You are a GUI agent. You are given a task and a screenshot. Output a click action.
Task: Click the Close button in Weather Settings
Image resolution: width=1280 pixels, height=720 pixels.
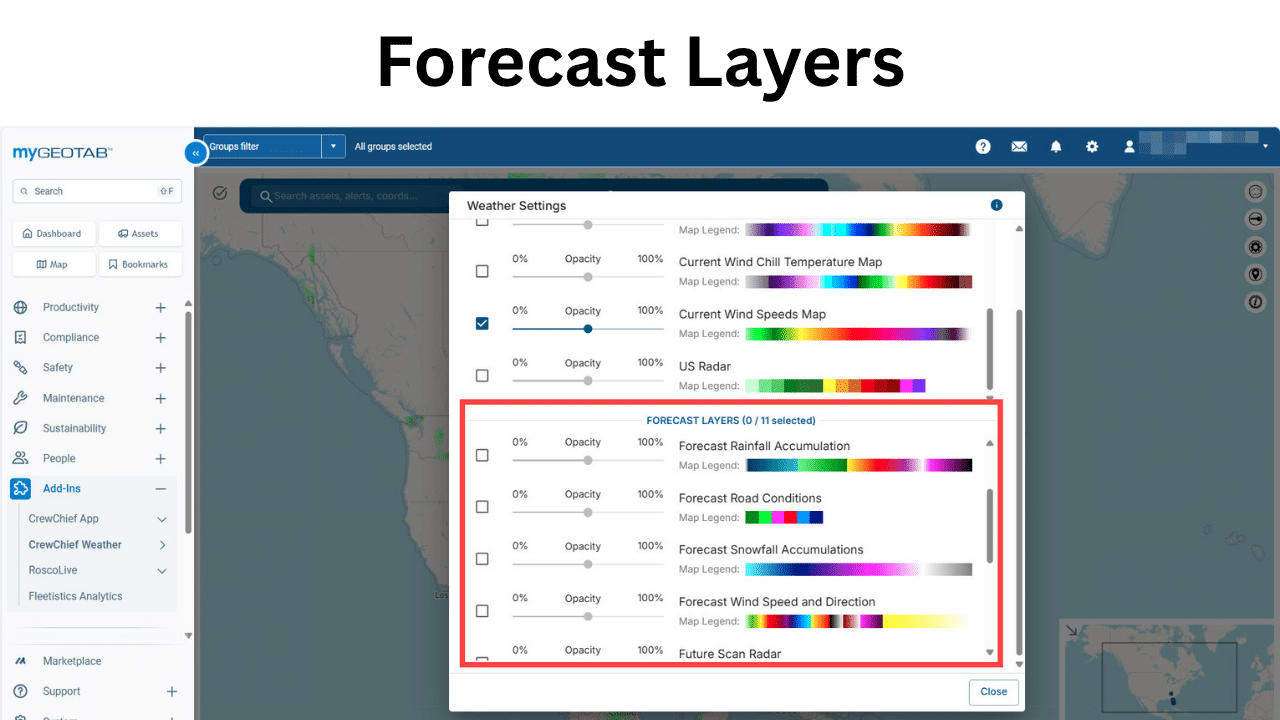[x=993, y=692]
